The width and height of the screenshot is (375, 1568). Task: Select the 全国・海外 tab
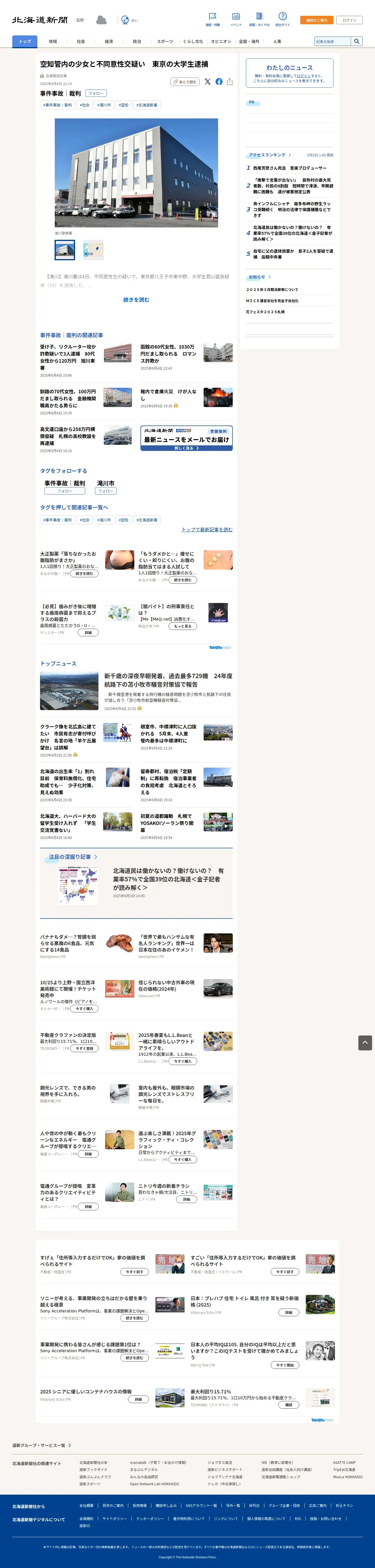tap(249, 42)
